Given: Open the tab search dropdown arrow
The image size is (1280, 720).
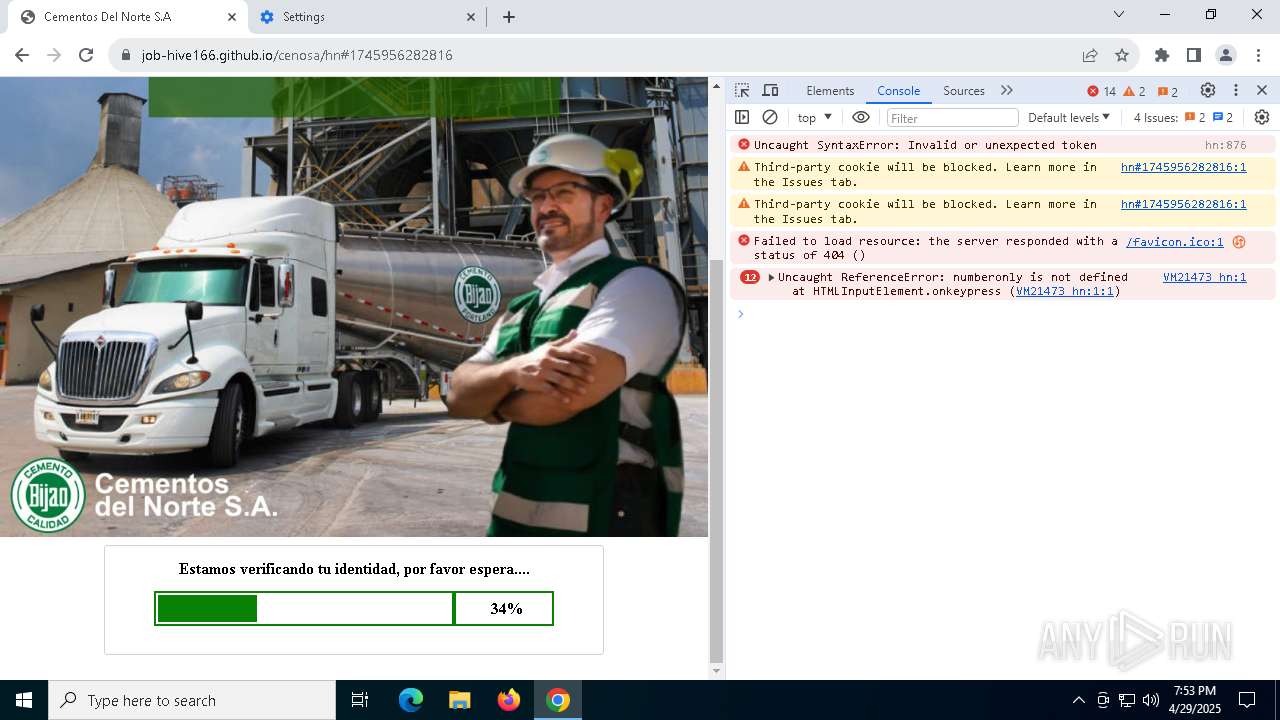Looking at the screenshot, I should coord(1119,14).
